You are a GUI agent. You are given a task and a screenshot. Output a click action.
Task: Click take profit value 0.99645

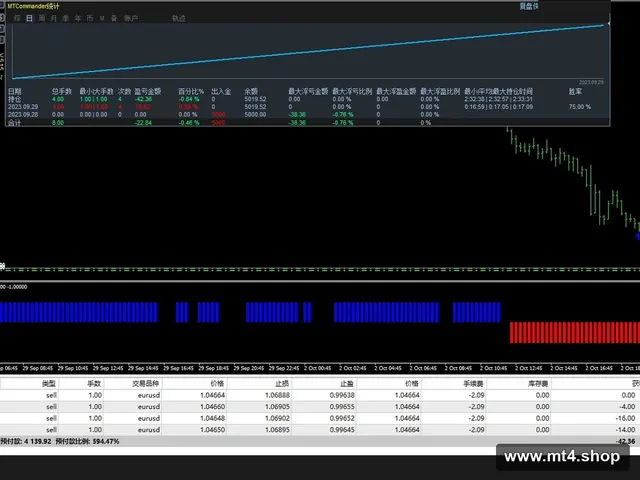click(342, 429)
